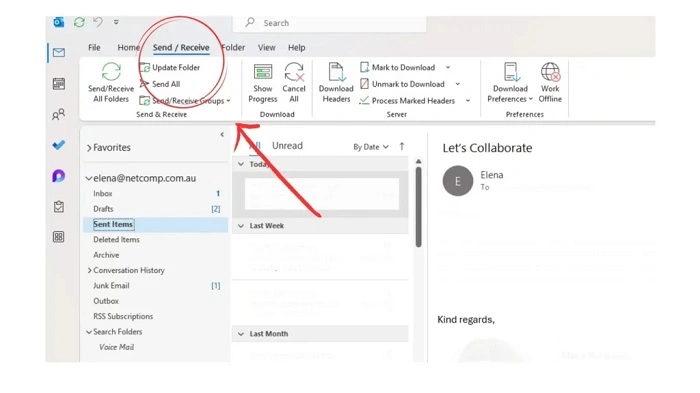Open the File menu tab

pos(94,47)
